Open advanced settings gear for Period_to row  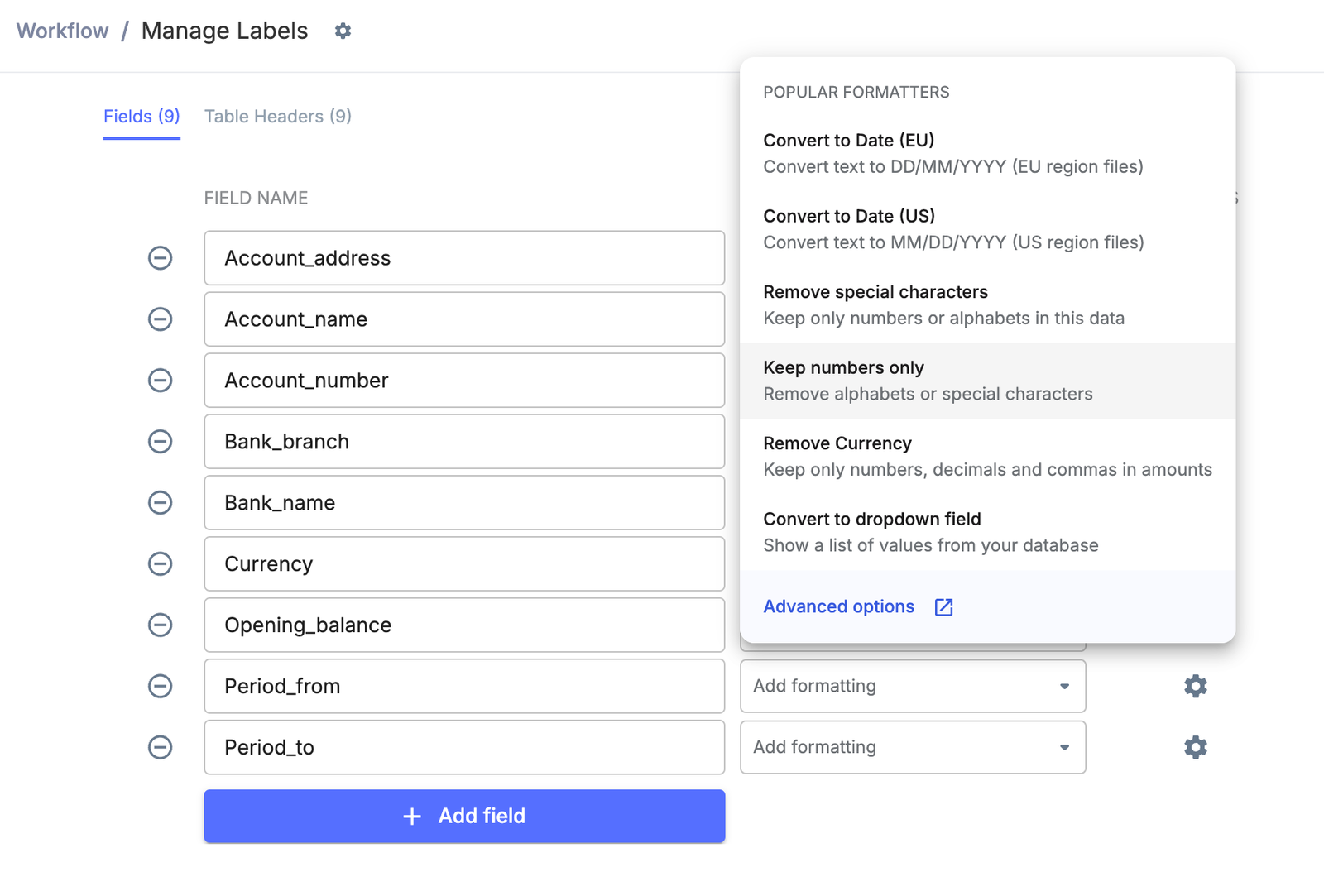(1195, 747)
